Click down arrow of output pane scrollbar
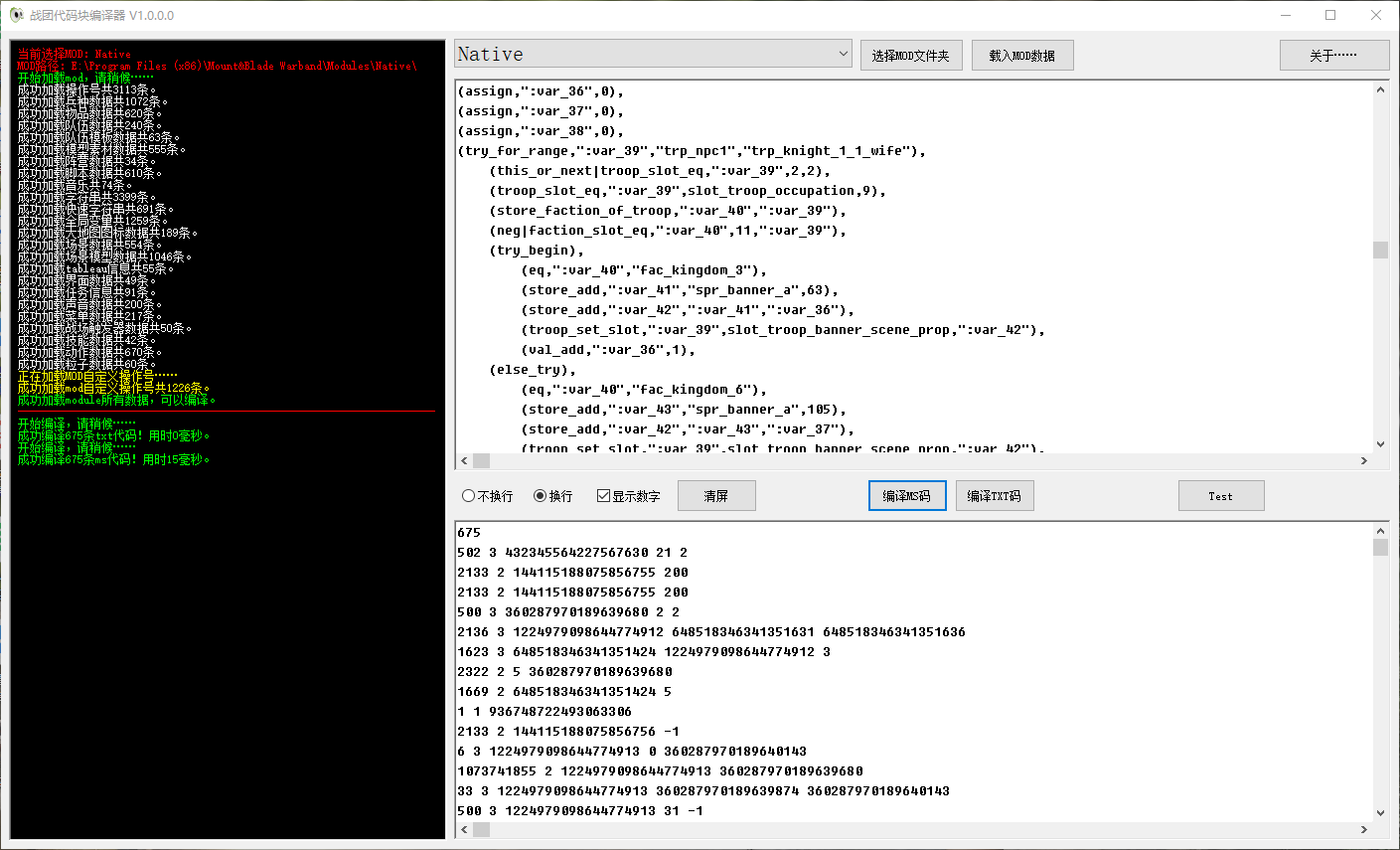 click(1380, 813)
